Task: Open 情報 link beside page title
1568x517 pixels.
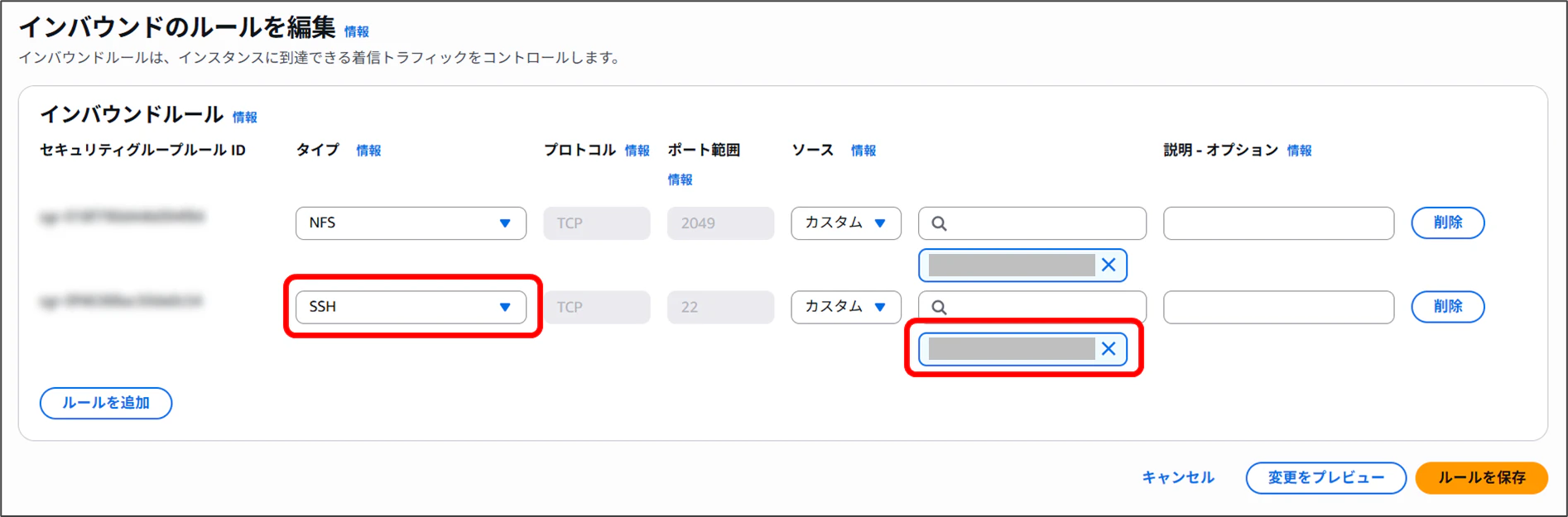Action: [357, 31]
